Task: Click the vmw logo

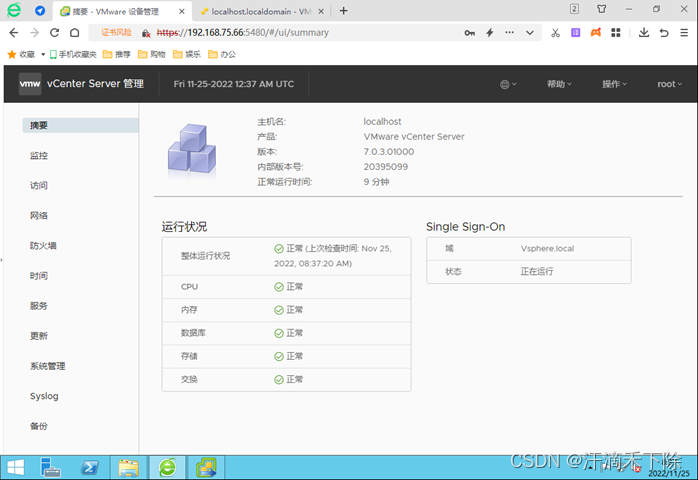Action: coord(30,84)
